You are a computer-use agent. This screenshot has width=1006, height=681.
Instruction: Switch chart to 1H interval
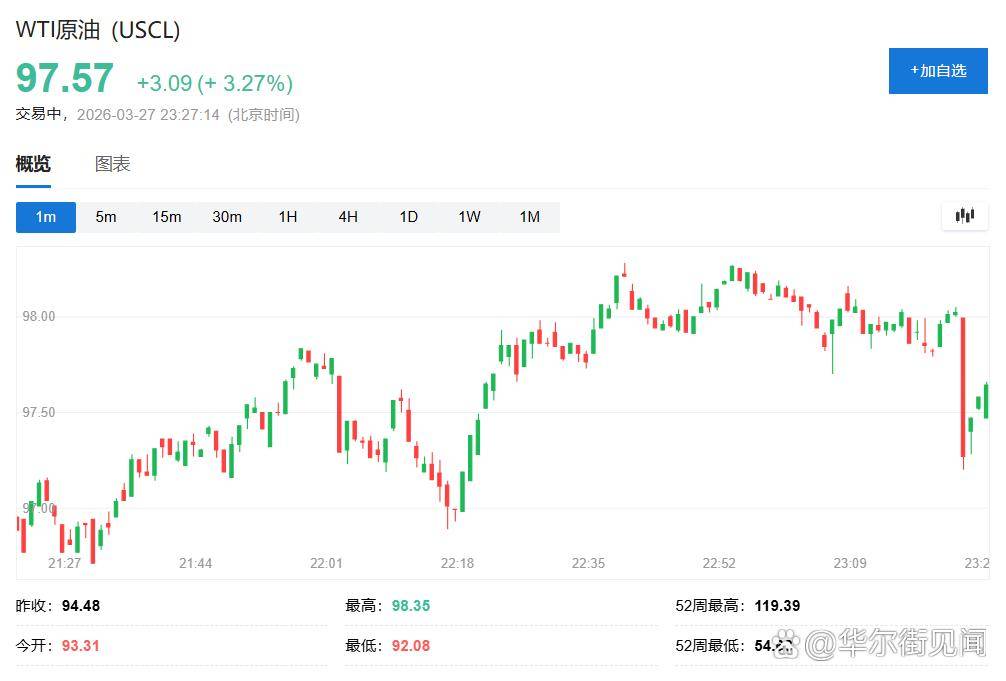[288, 217]
